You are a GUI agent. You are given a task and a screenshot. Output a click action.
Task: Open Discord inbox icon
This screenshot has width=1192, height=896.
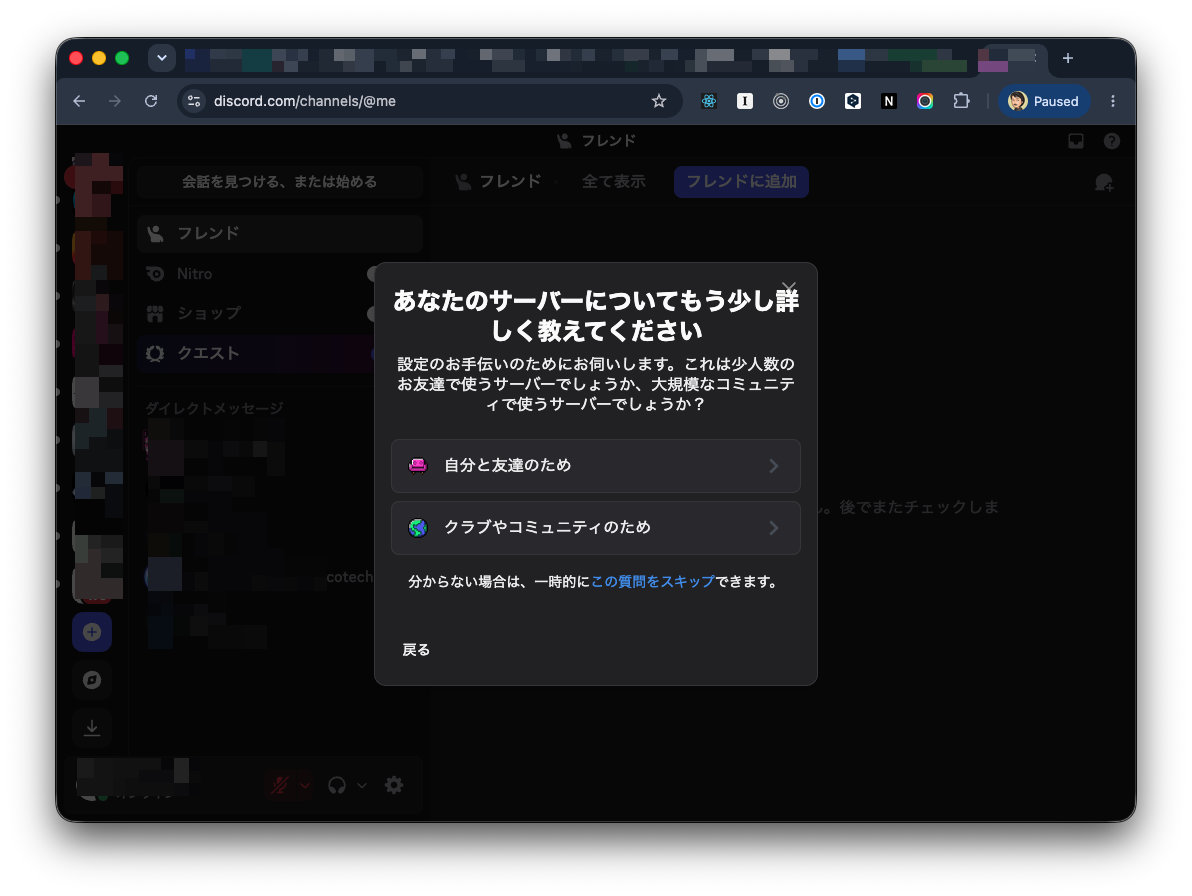pos(1076,141)
